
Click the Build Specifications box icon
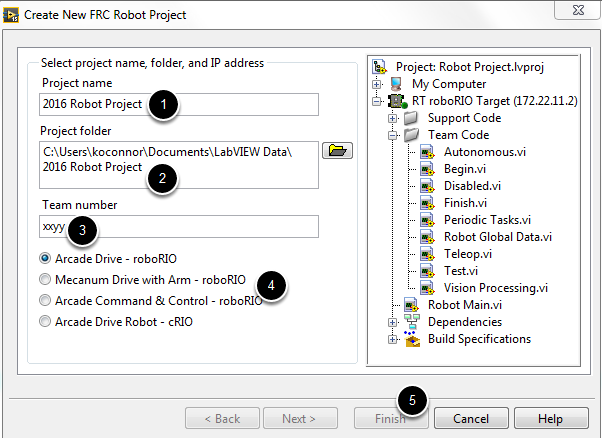click(412, 339)
